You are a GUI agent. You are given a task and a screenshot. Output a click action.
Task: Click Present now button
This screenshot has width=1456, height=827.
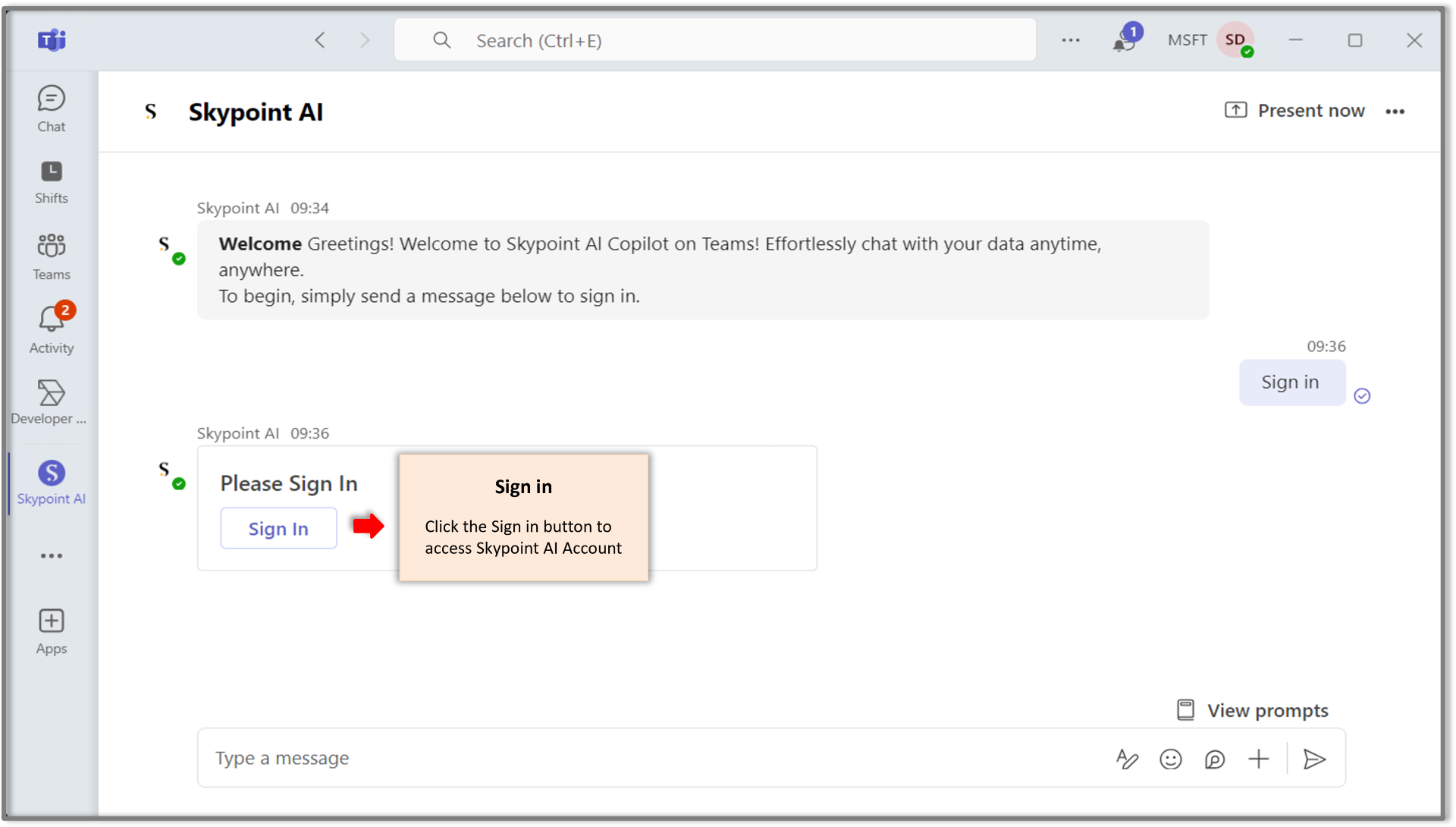tap(1294, 111)
